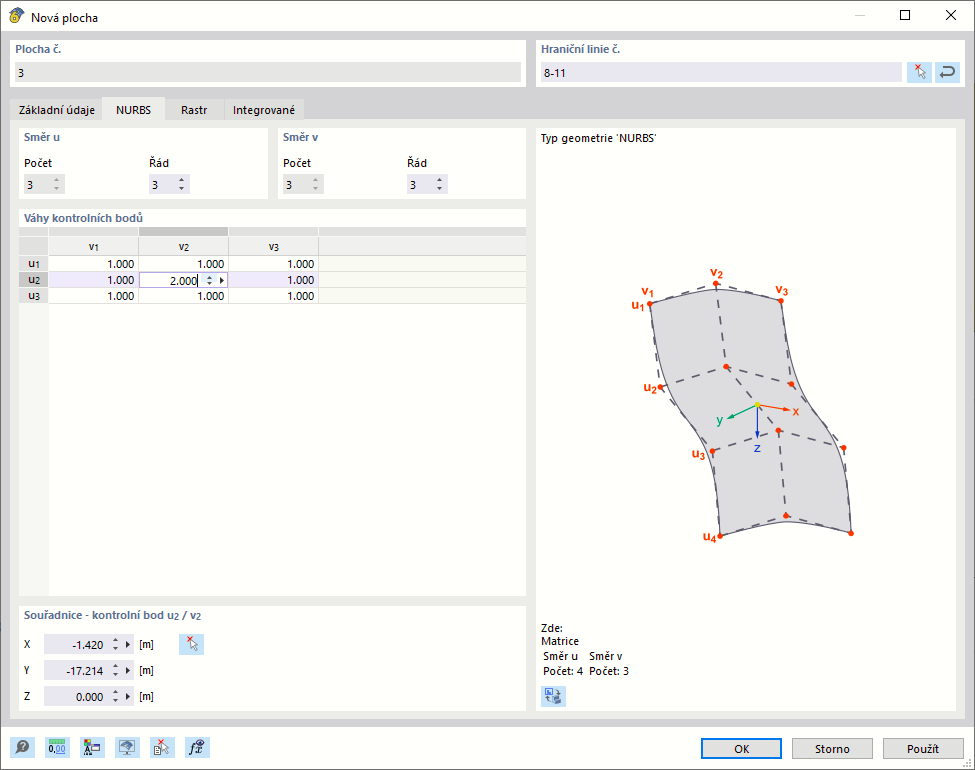Switch to the Základní údaje tab

tap(57, 109)
